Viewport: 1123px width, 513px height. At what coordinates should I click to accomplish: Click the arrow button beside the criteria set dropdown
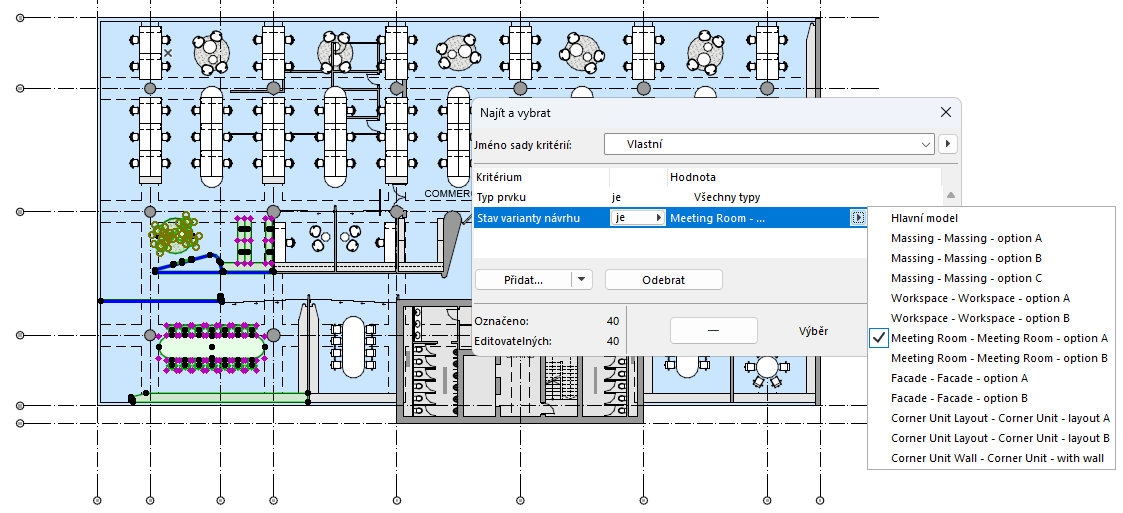(948, 144)
